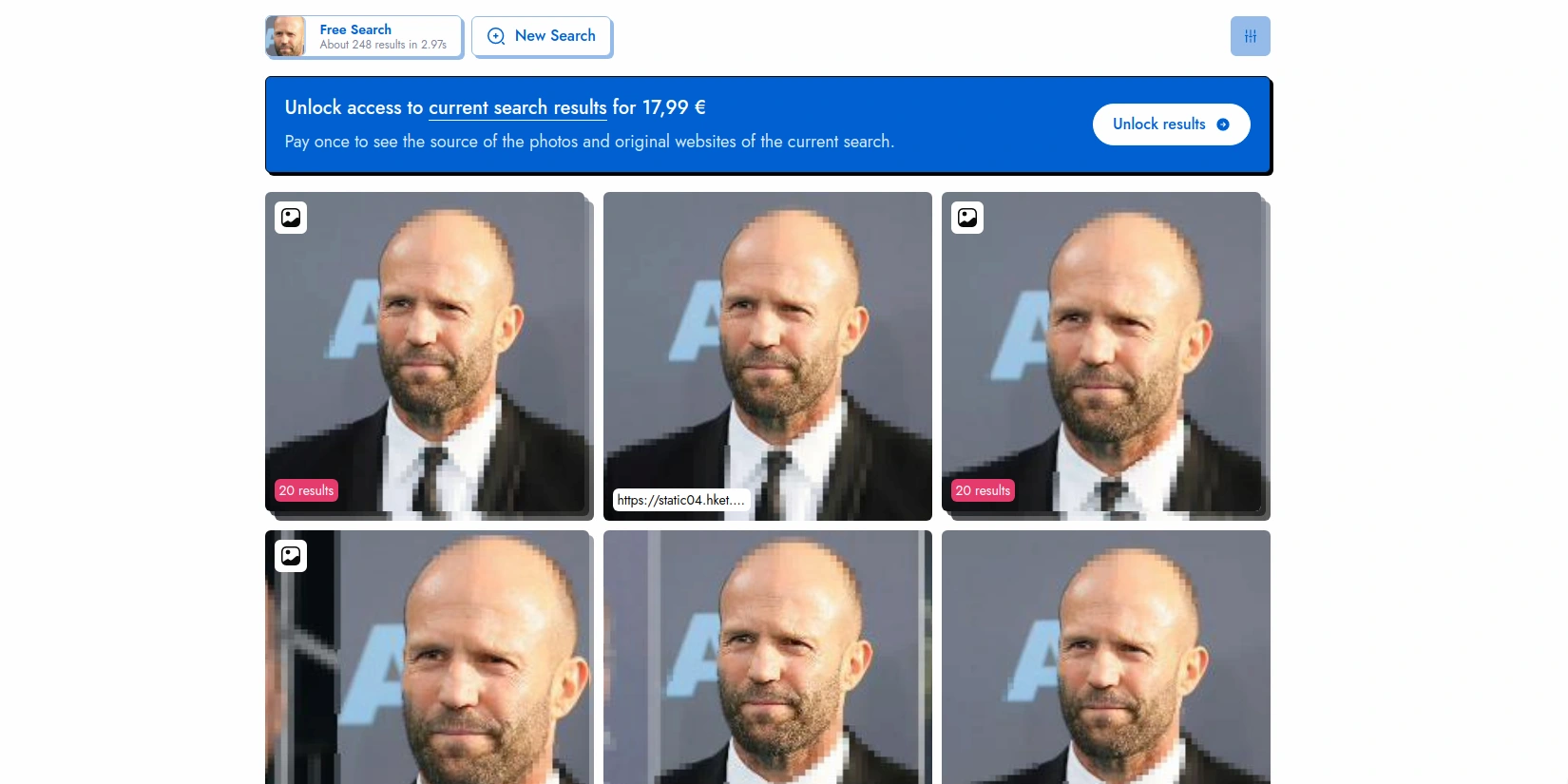Click the arrow icon in Unlock results
This screenshot has width=1568, height=784.
click(x=1223, y=124)
